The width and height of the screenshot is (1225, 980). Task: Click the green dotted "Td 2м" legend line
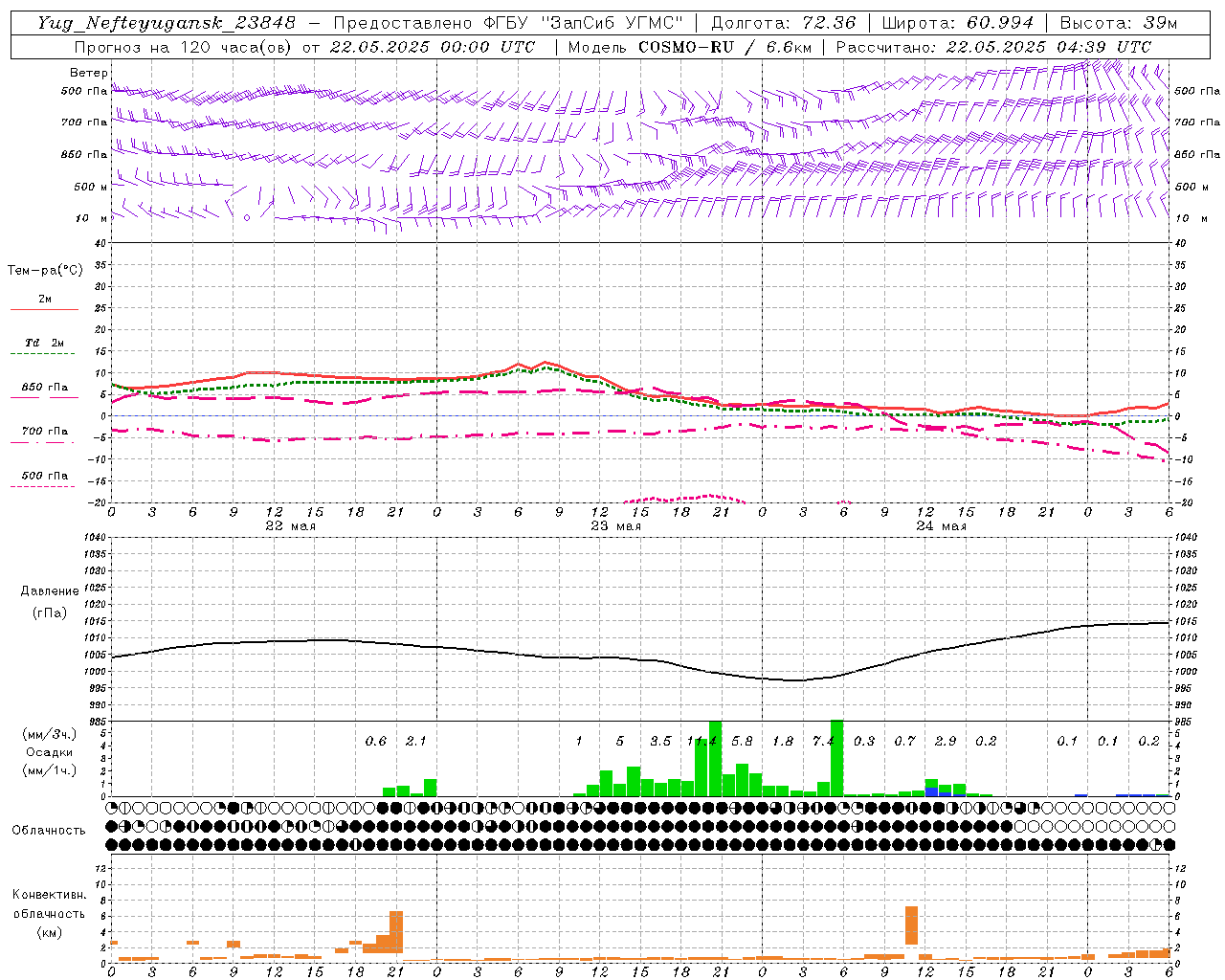(x=44, y=354)
